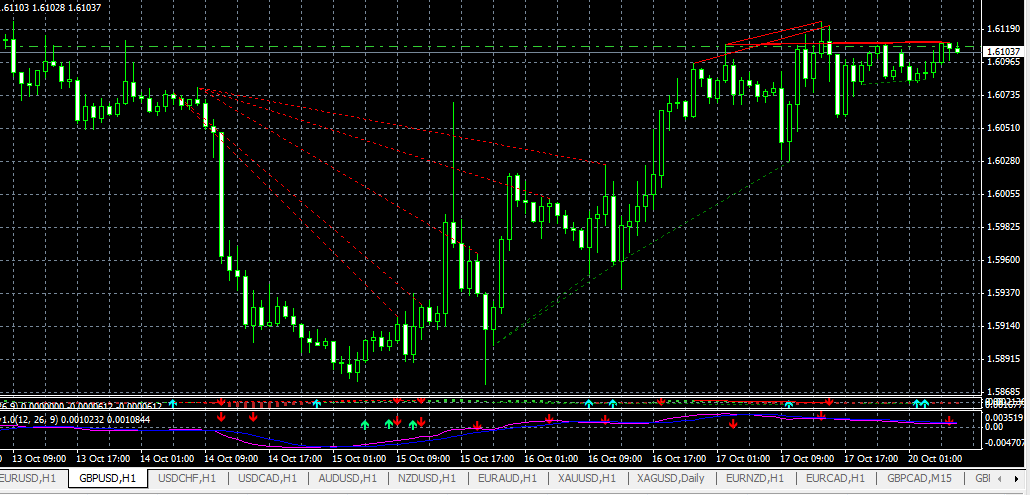
Task: Click the 1.59140 price scale label
Action: [x=1003, y=326]
